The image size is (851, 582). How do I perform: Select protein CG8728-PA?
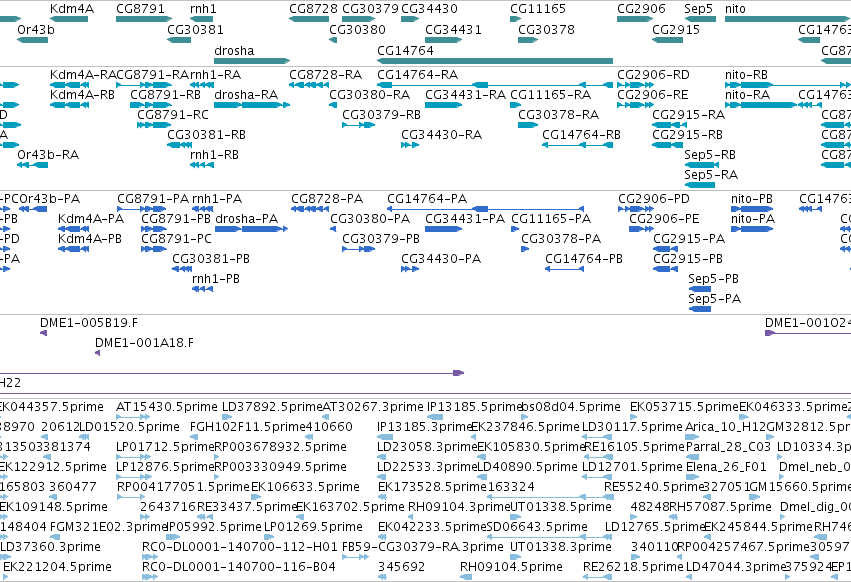310,209
